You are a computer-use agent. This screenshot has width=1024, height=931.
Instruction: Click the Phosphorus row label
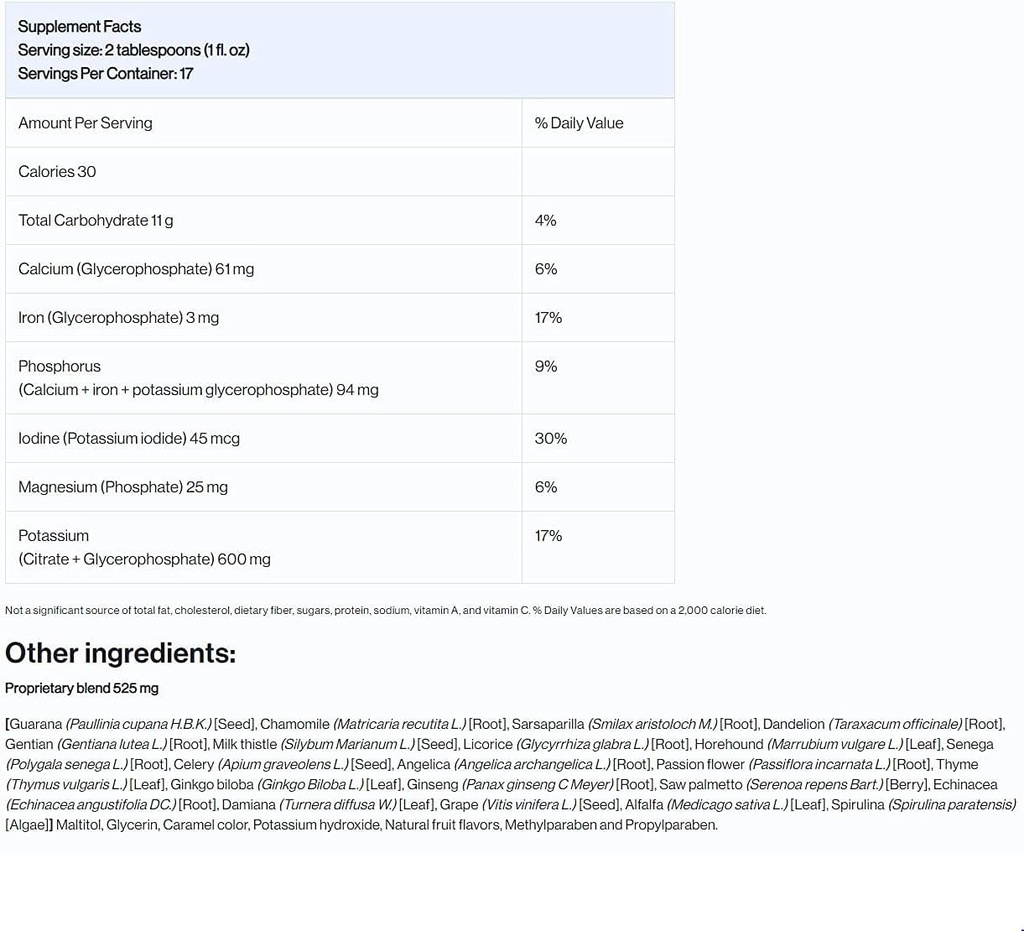[x=60, y=366]
